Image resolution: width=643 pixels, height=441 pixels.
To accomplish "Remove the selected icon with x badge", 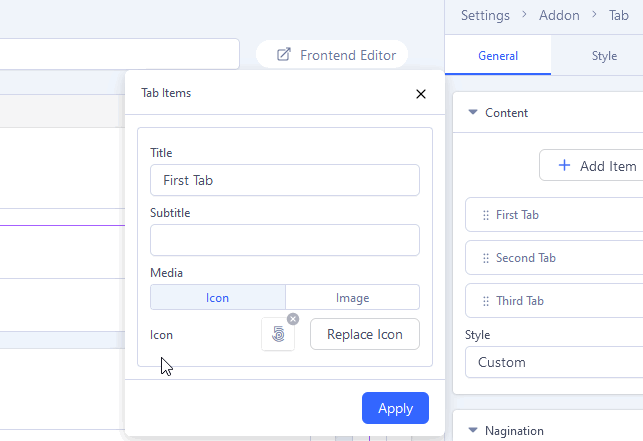I will click(293, 319).
